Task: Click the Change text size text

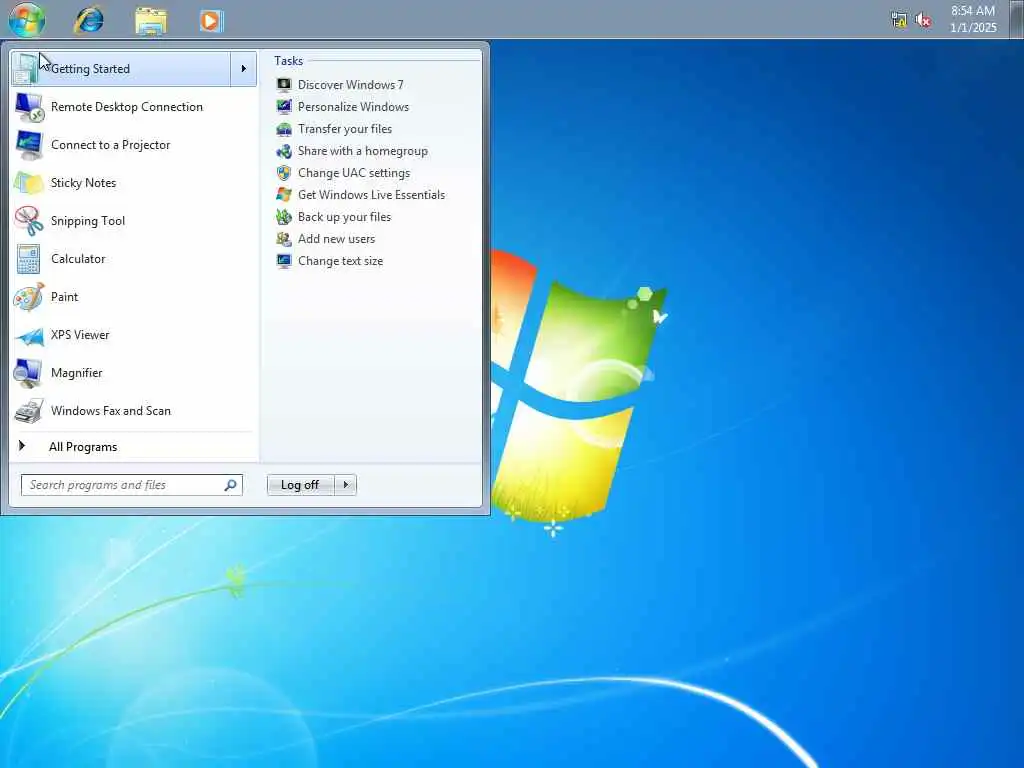Action: click(340, 261)
